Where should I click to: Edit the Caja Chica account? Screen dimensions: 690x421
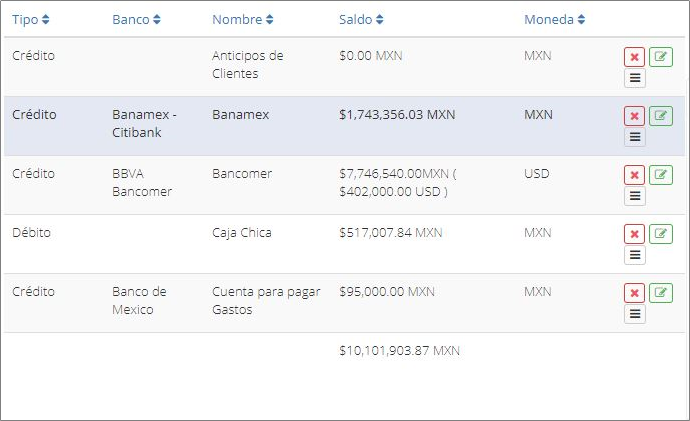(x=661, y=234)
